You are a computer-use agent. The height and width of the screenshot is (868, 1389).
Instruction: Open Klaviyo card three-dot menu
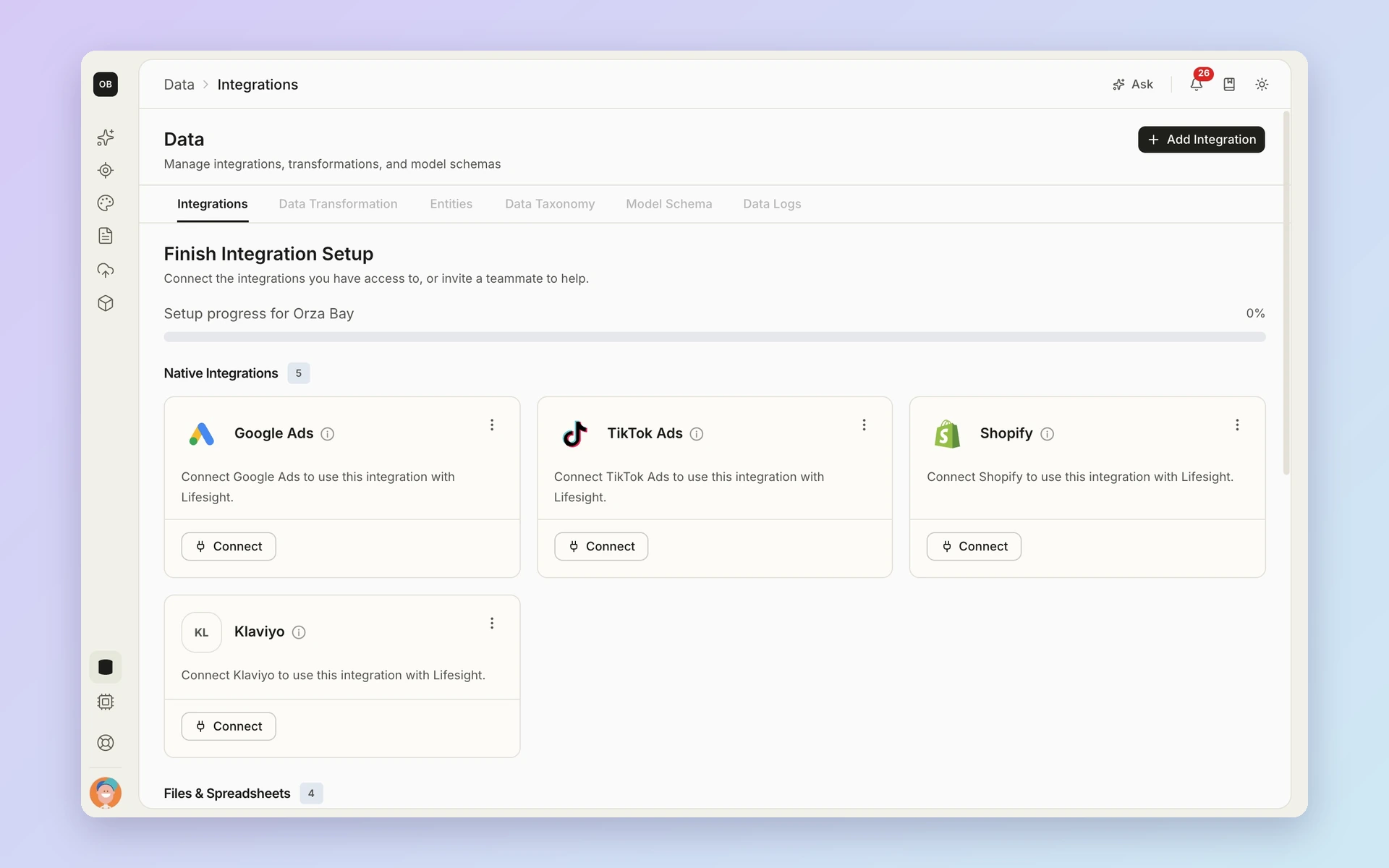[x=492, y=623]
